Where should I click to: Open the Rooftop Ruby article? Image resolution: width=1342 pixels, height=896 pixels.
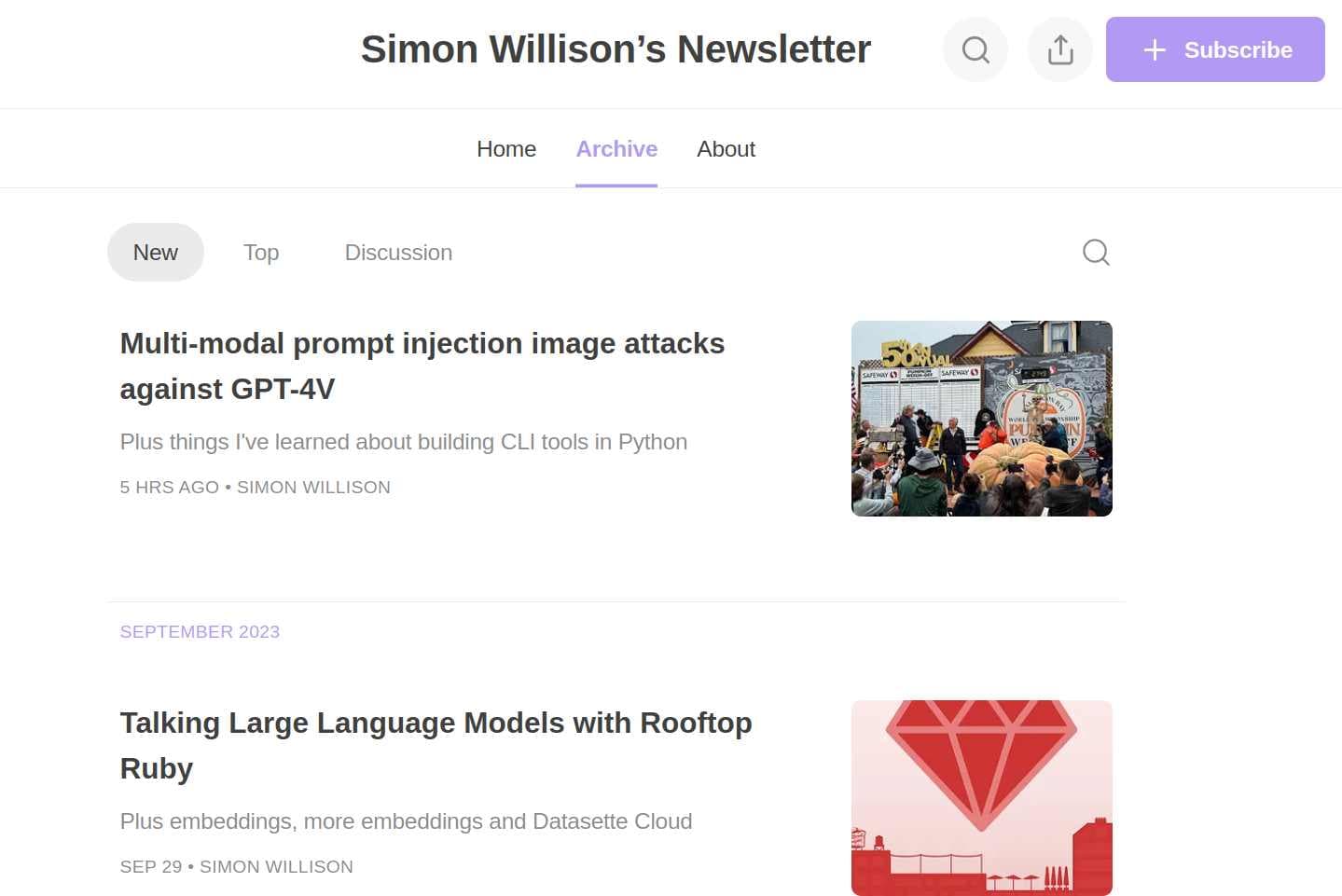436,745
